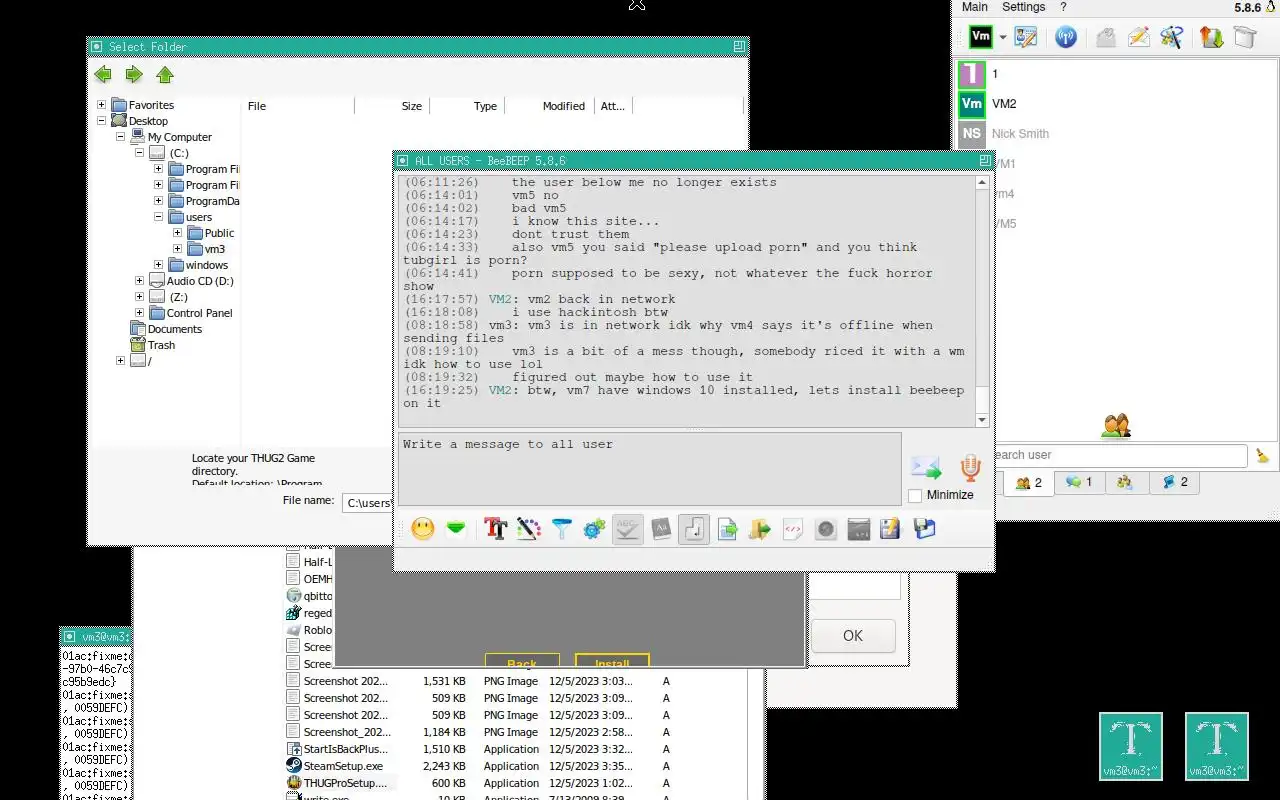Click the code snippet icon in chat toolbar
This screenshot has height=800, width=1280.
pos(793,529)
